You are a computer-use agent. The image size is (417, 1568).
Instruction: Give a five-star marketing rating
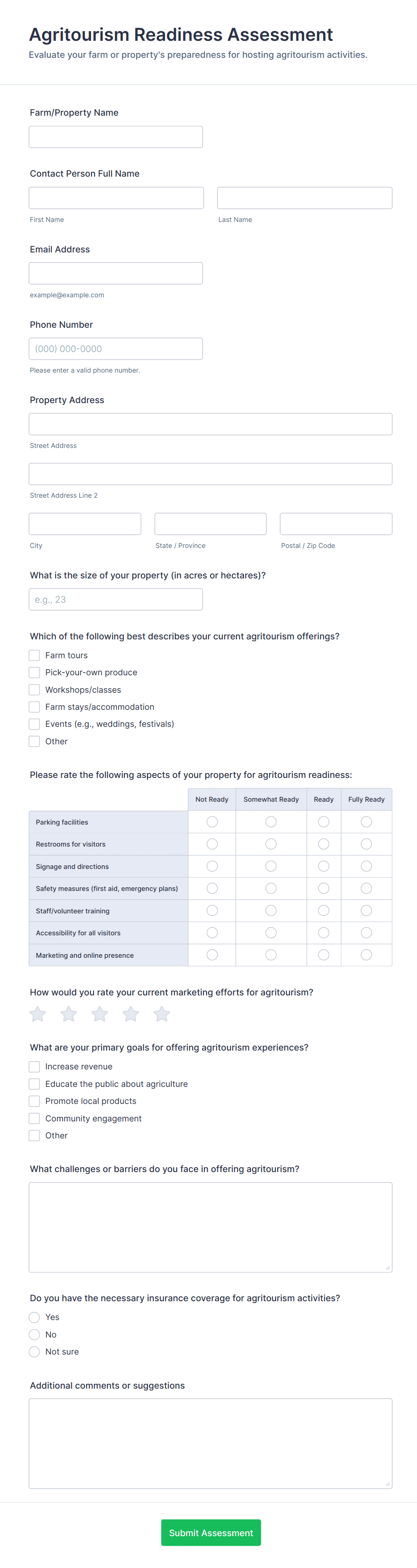tap(162, 1014)
